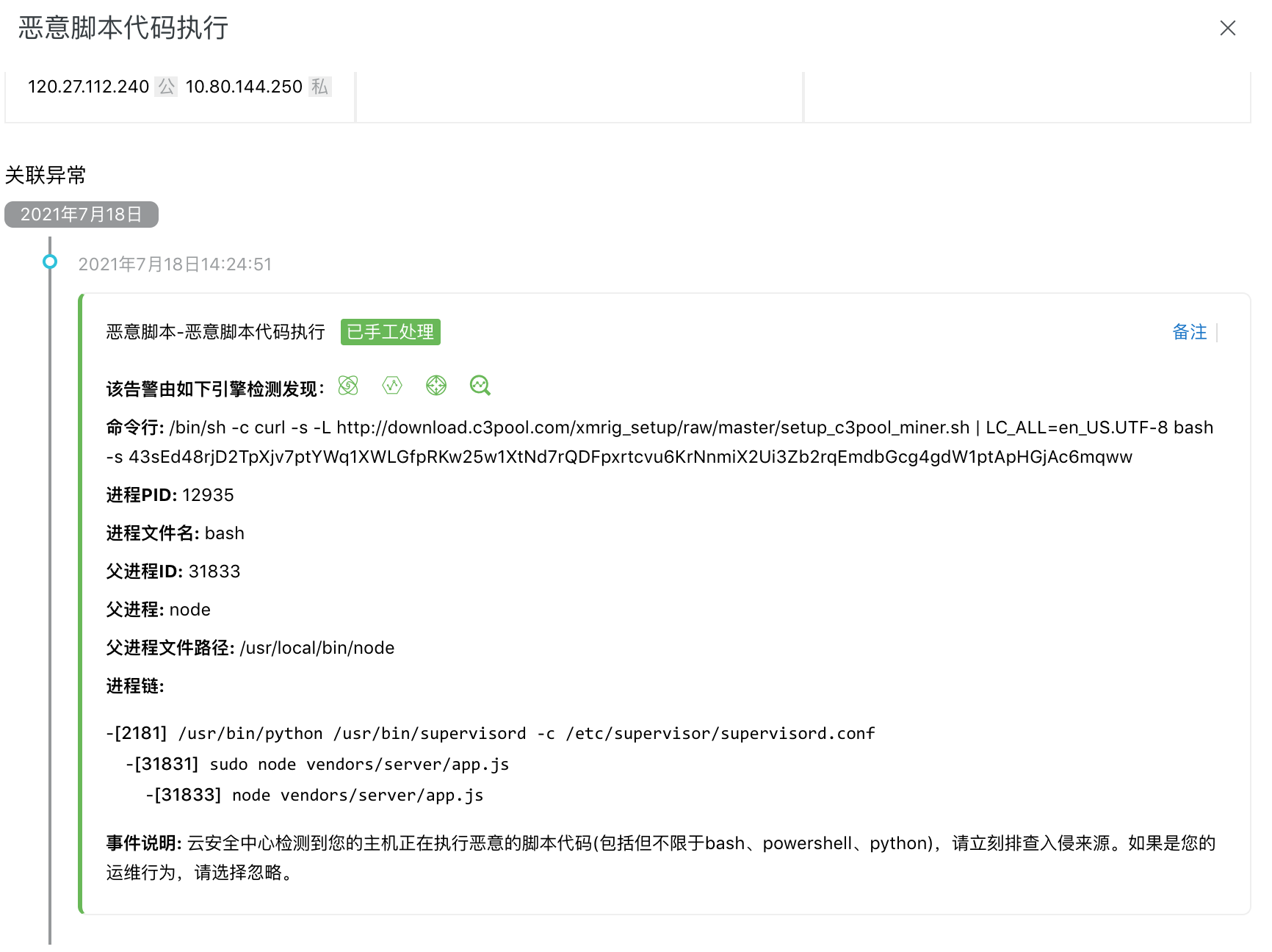Open the 备注 link
The height and width of the screenshot is (952, 1272).
click(1190, 332)
